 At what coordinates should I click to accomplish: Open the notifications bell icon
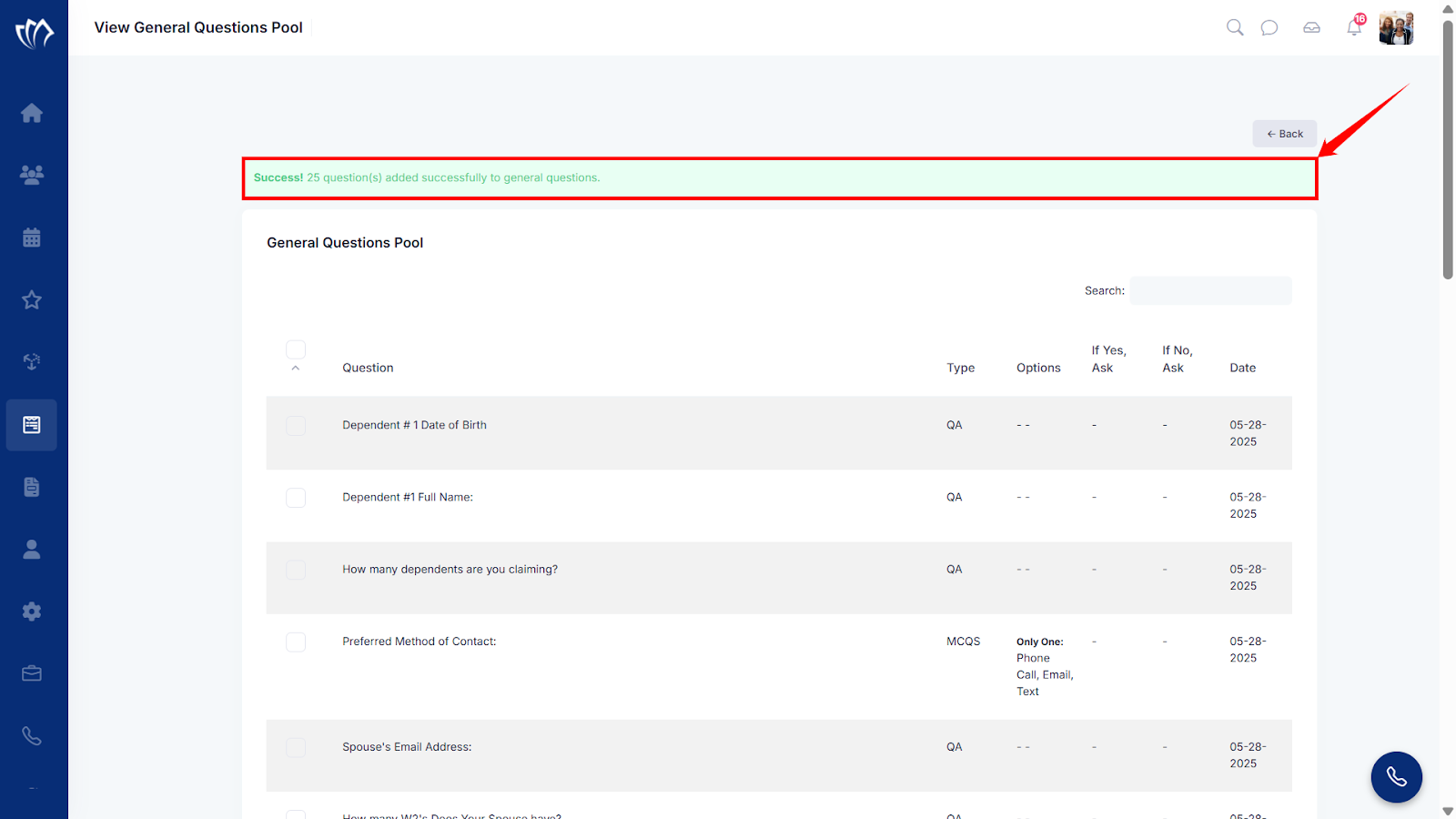click(1354, 27)
